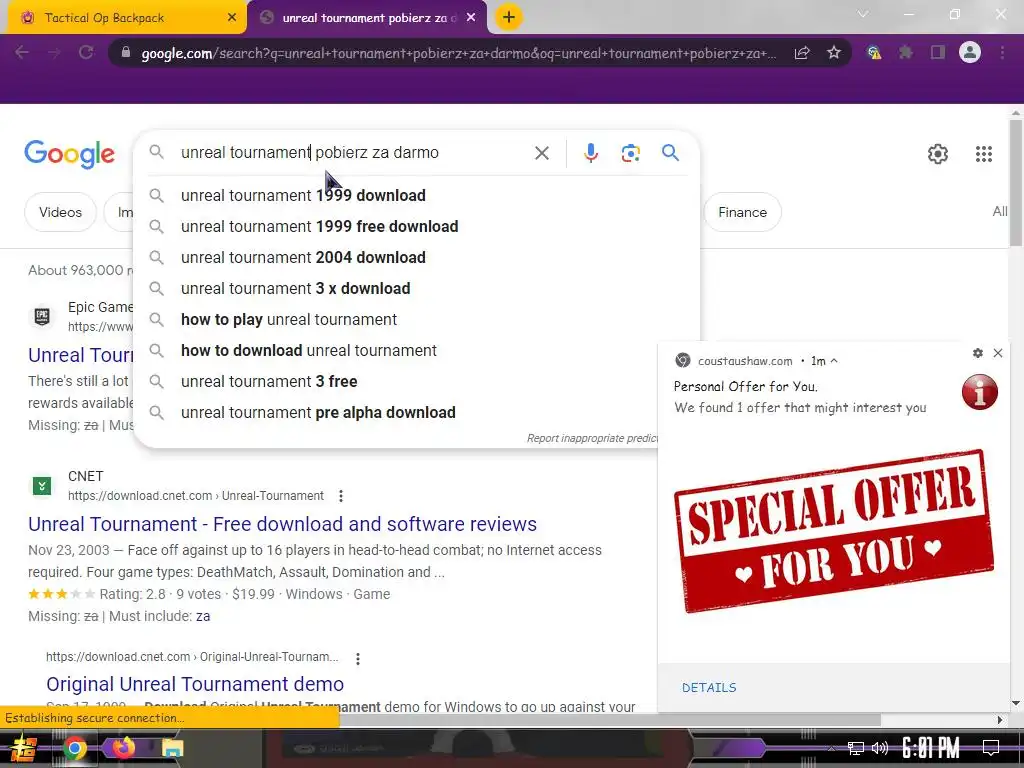Dismiss the coustaushaw.com notification
The height and width of the screenshot is (768, 1024).
point(998,353)
